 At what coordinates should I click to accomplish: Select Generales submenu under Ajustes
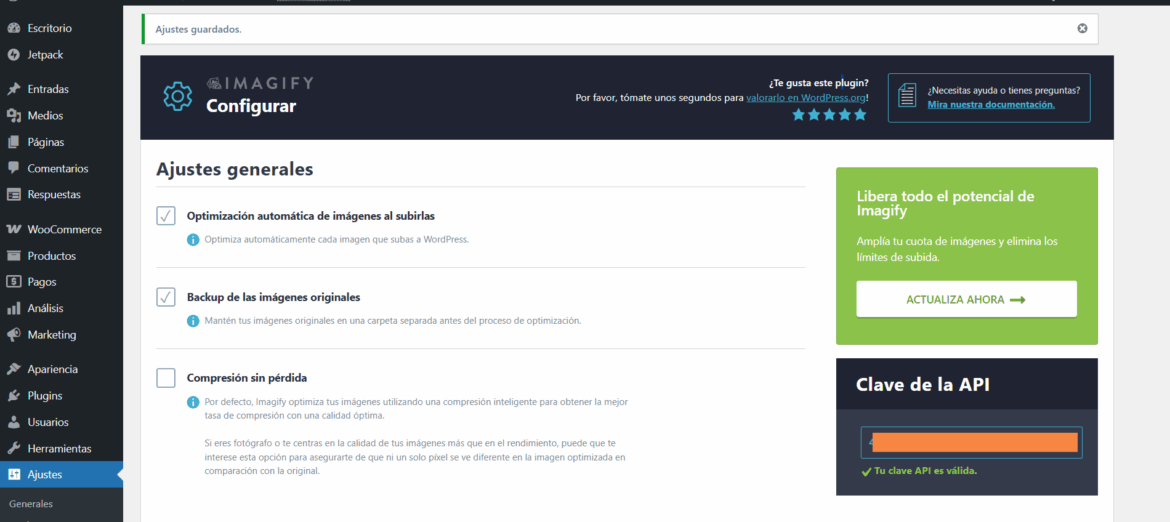point(31,503)
